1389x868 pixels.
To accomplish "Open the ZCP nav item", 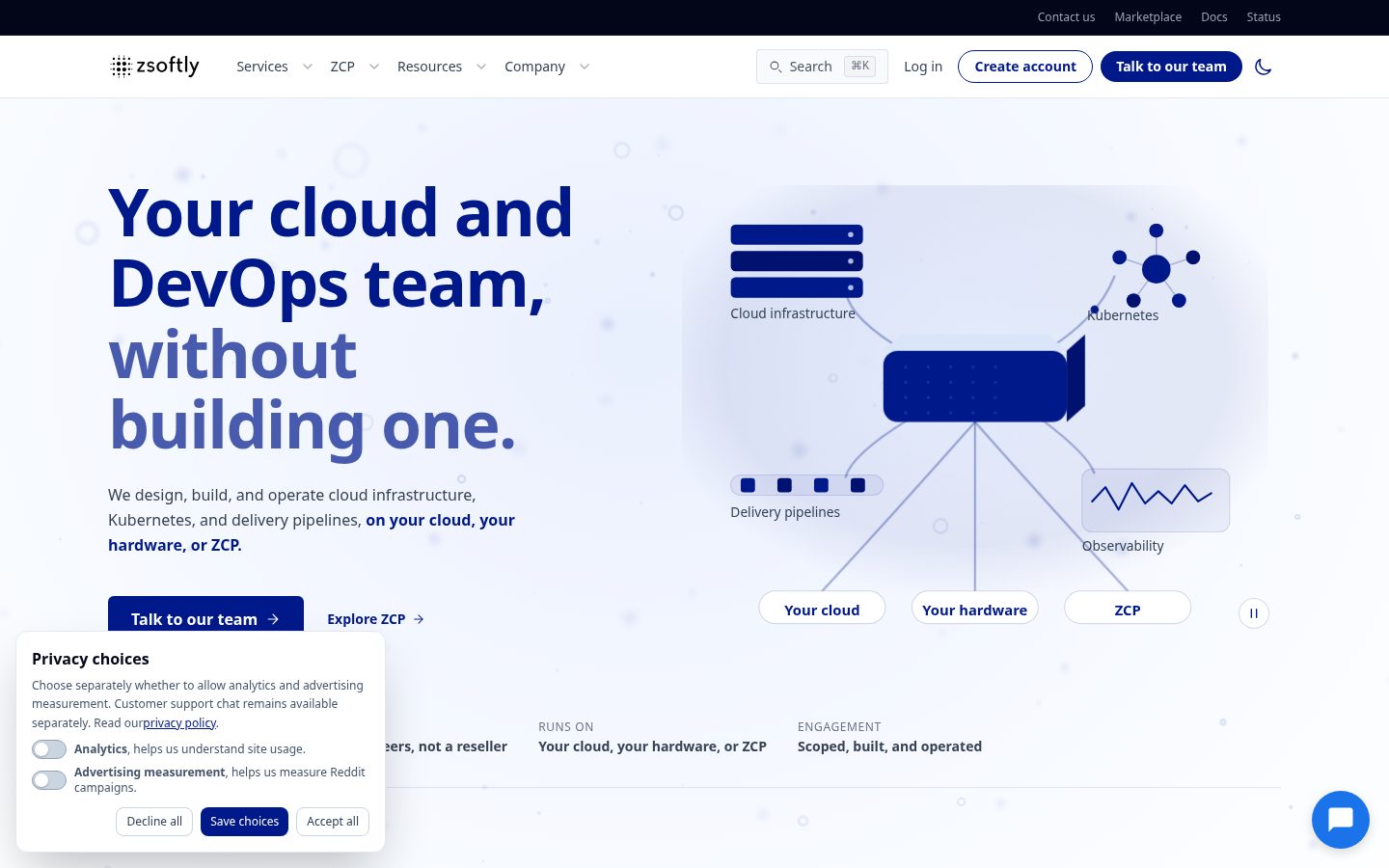I will (x=342, y=67).
